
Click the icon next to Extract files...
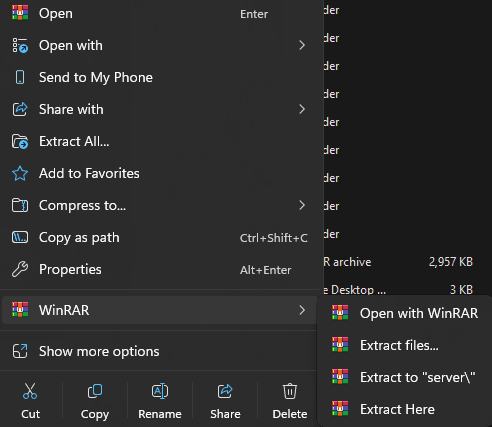[x=340, y=344]
